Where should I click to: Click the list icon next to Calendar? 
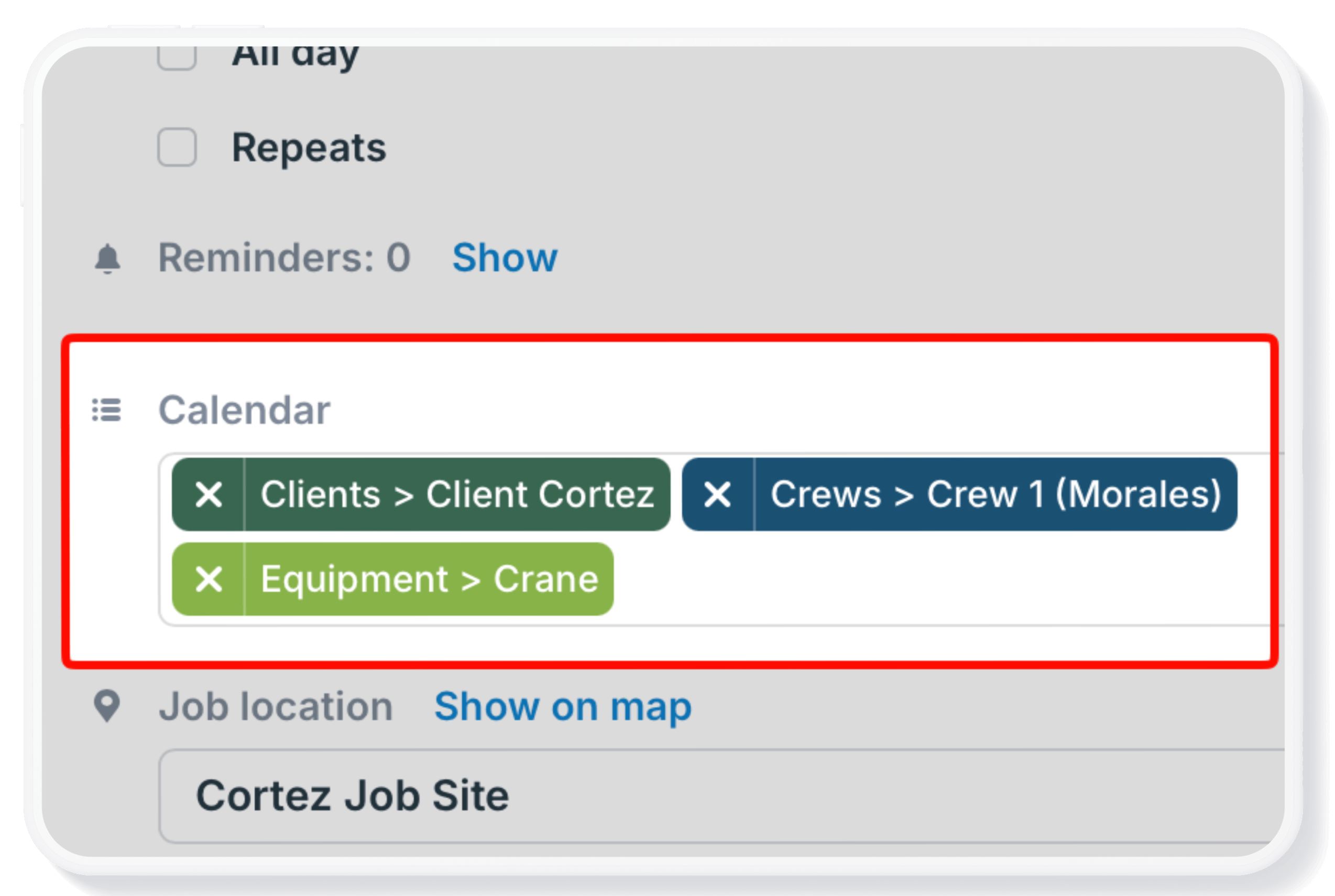click(107, 410)
